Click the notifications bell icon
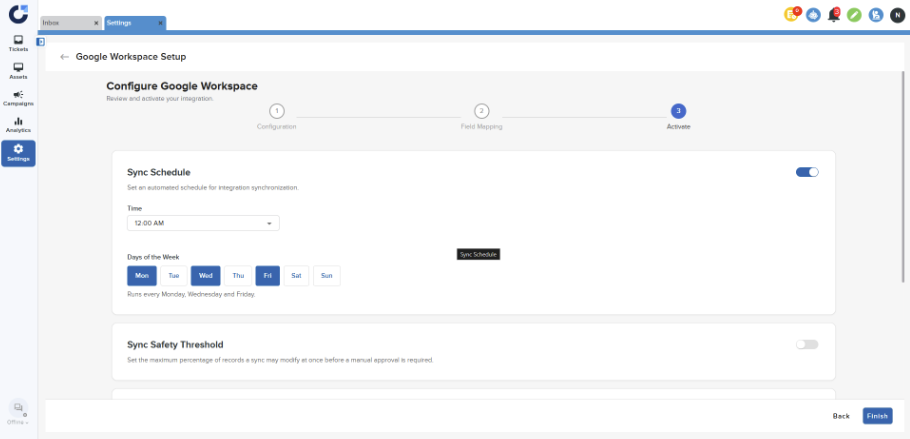Viewport: 910px width, 439px height. click(834, 15)
